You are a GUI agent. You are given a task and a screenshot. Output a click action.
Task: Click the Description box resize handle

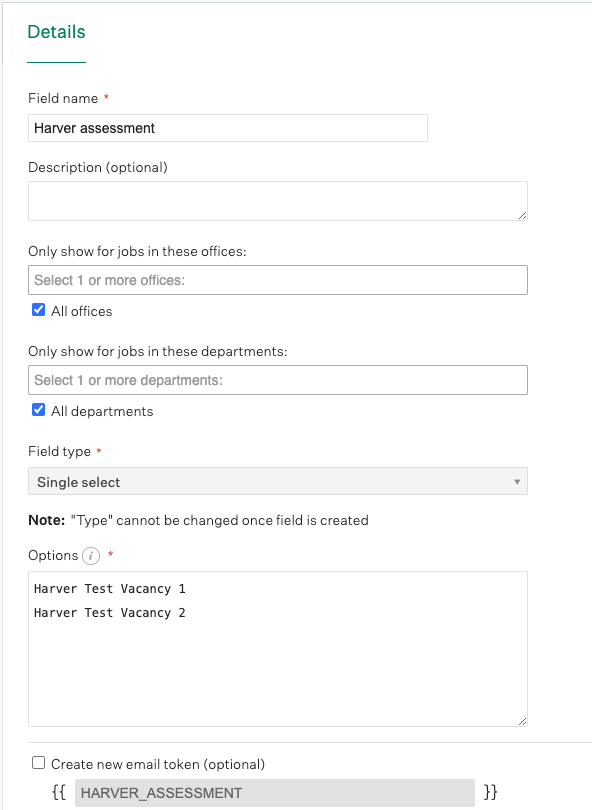coord(522,215)
